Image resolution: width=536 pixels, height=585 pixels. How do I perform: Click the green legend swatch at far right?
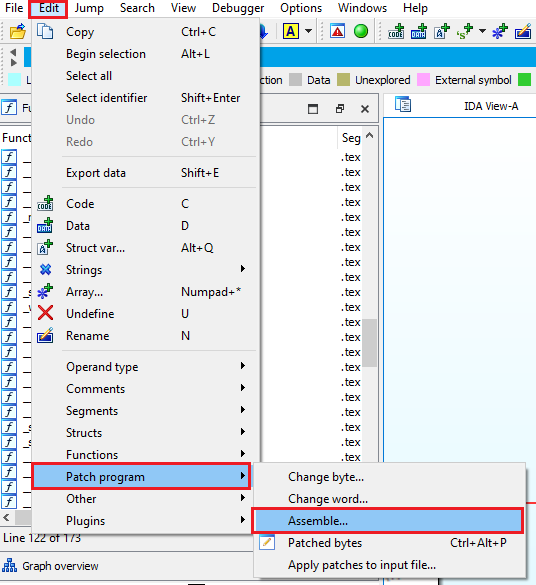point(524,80)
